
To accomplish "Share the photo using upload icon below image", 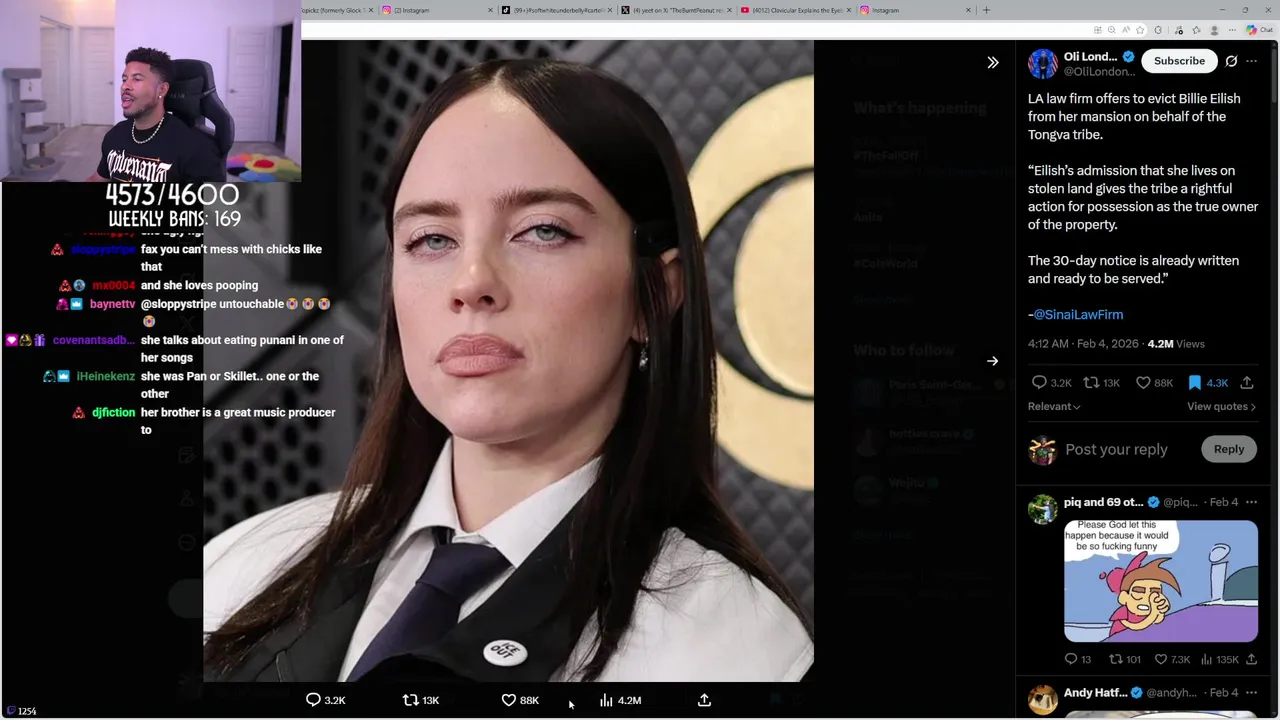I will 704,700.
